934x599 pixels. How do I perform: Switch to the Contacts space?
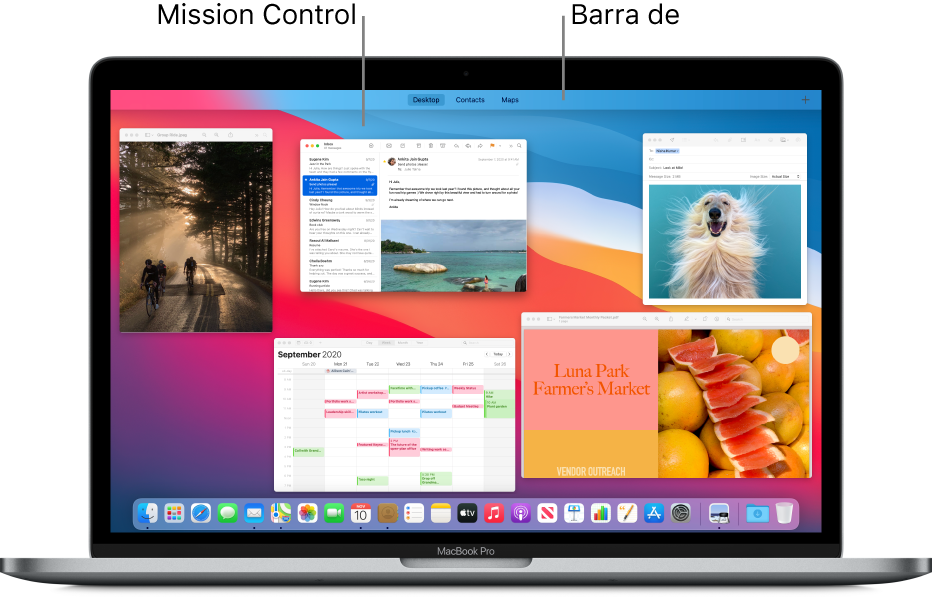tap(470, 100)
